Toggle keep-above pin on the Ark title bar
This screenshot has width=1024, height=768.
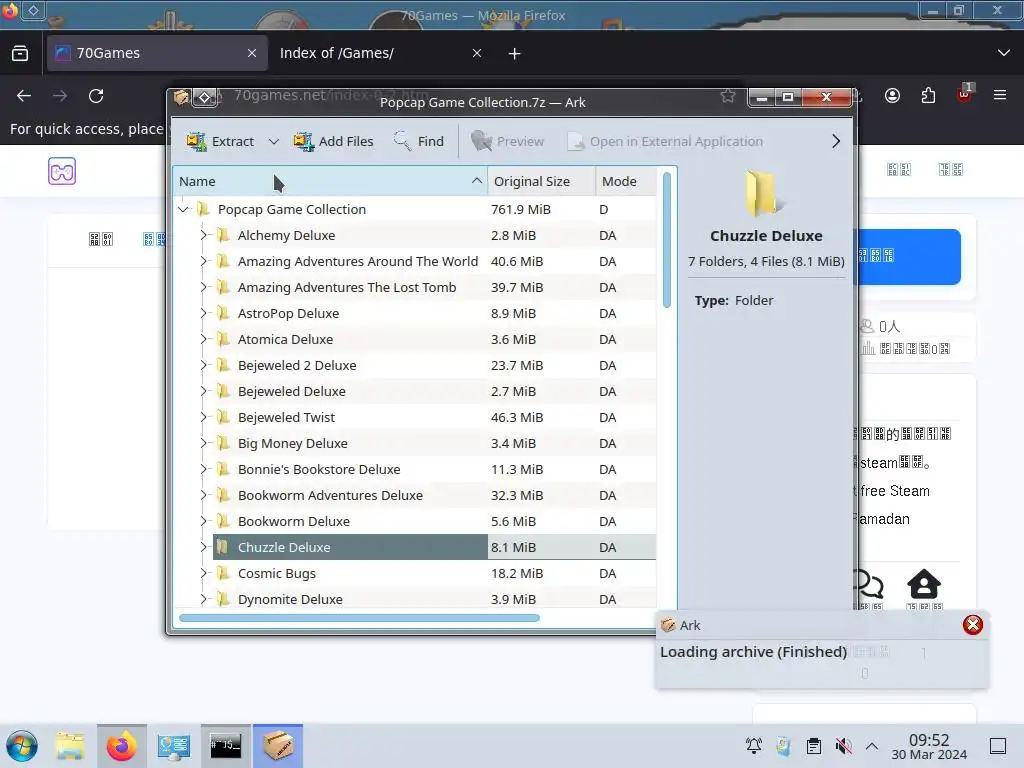pos(204,98)
